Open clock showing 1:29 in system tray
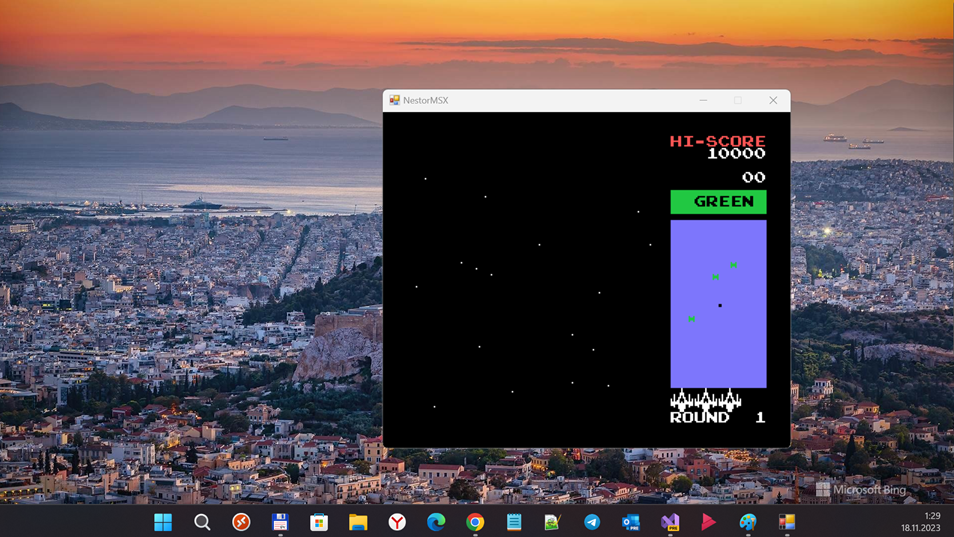 (x=921, y=522)
